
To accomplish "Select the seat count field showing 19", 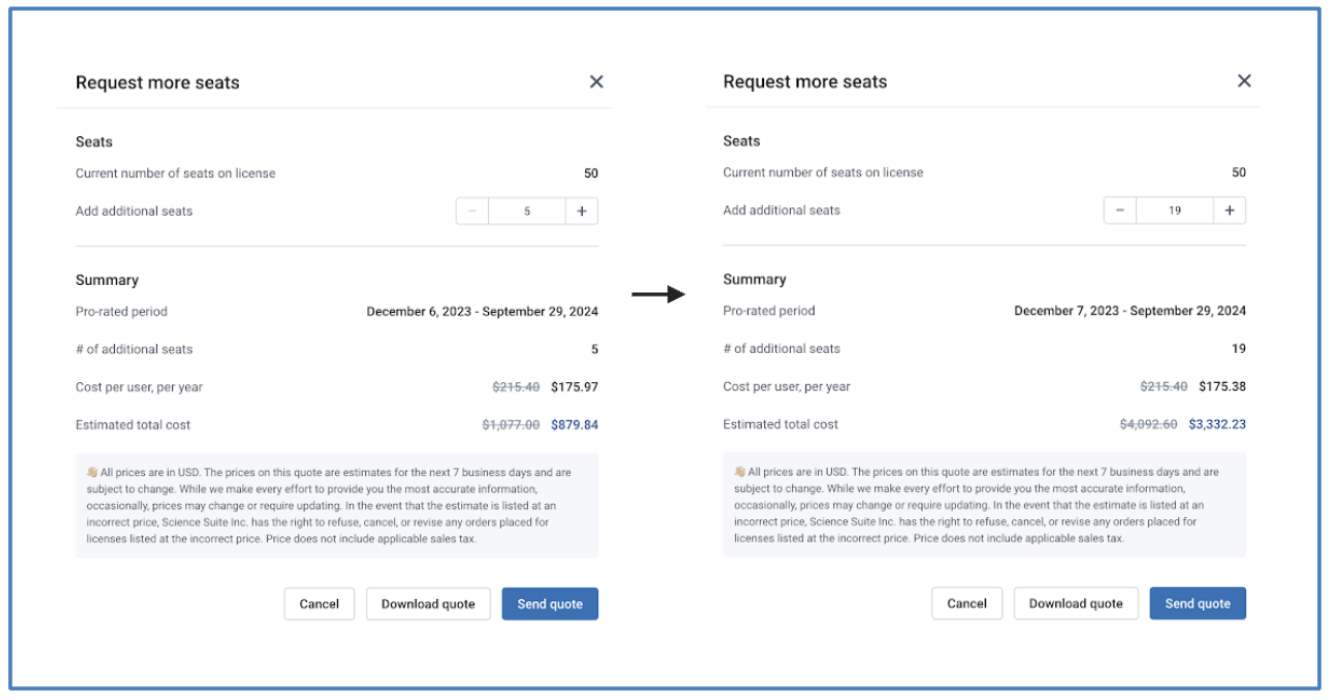I will (1175, 210).
